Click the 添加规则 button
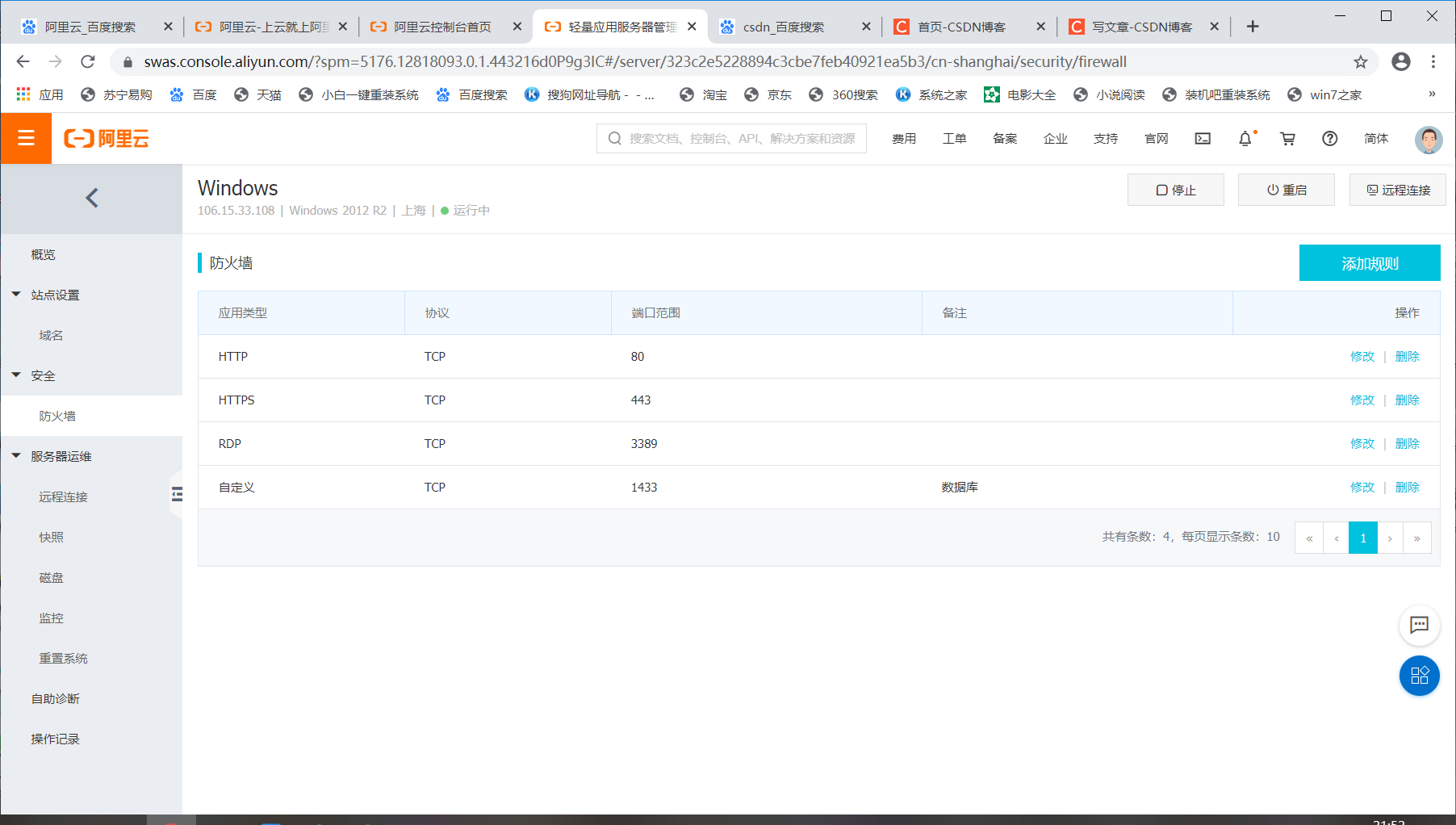The height and width of the screenshot is (825, 1456). click(1369, 262)
